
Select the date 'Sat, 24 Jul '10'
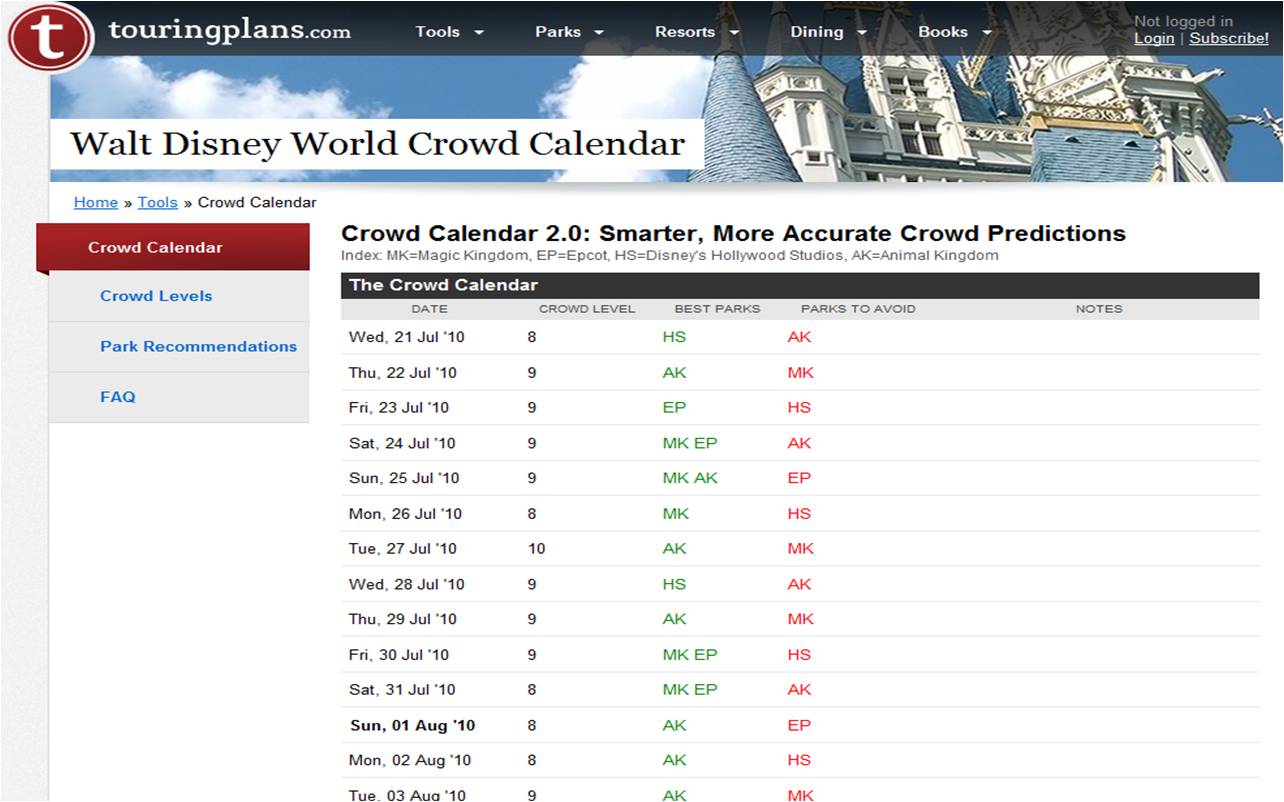coord(402,443)
